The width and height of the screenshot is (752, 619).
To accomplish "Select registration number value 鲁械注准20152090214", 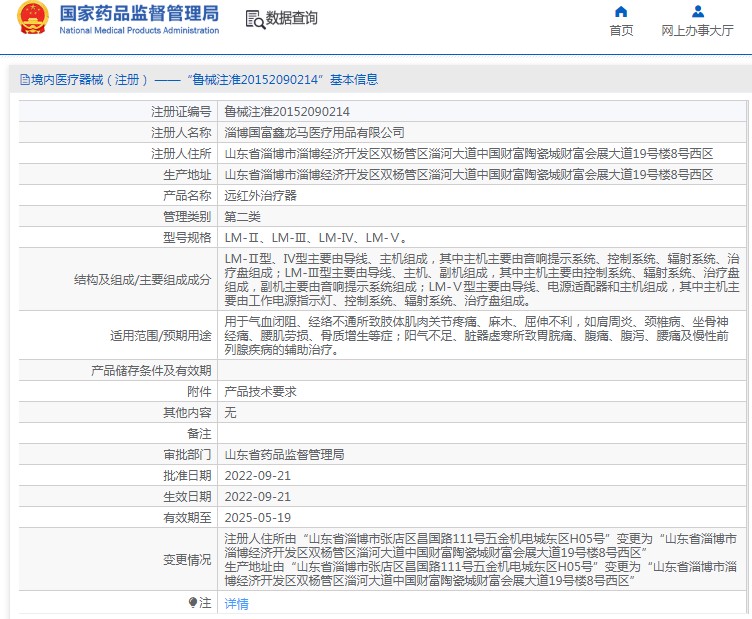I will pyautogui.click(x=287, y=112).
